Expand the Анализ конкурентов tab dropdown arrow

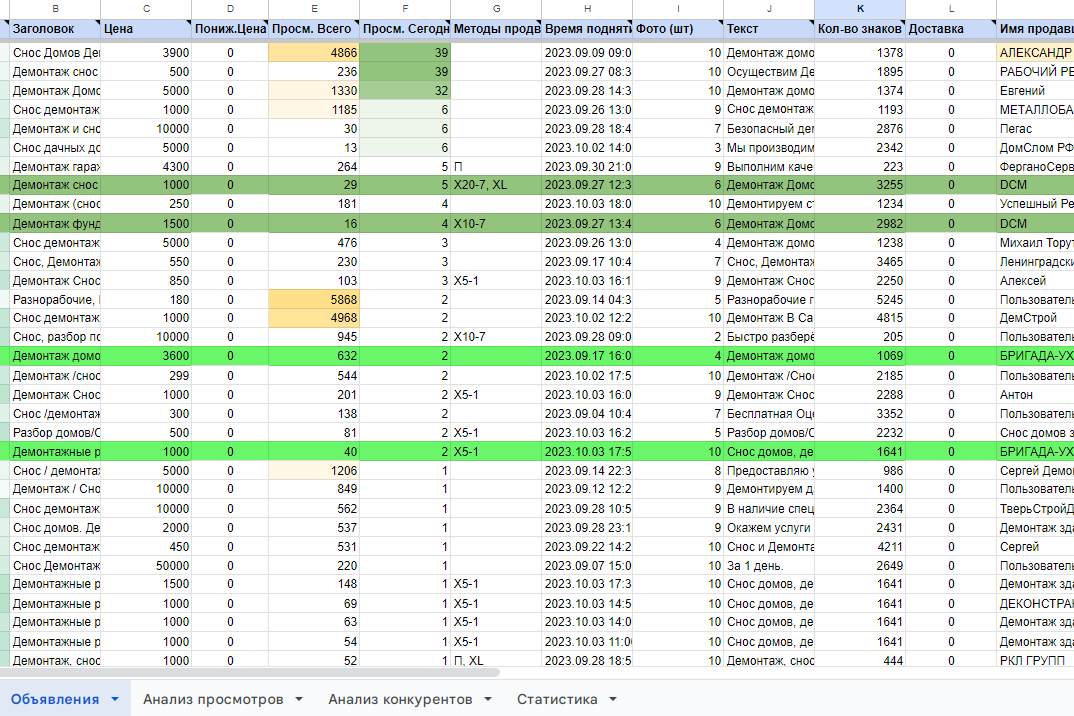[x=488, y=699]
